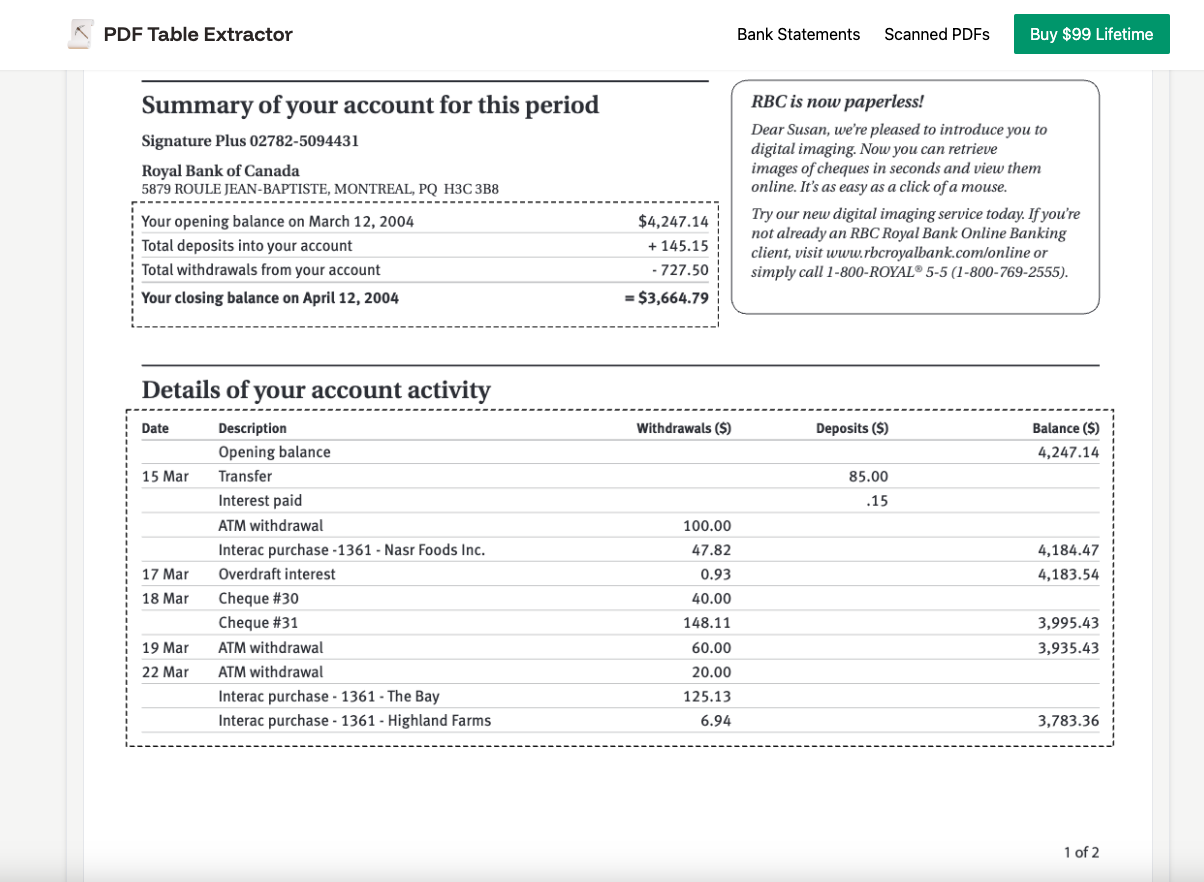The width and height of the screenshot is (1204, 882).
Task: Select the Overdraft interest description
Action: point(277,574)
